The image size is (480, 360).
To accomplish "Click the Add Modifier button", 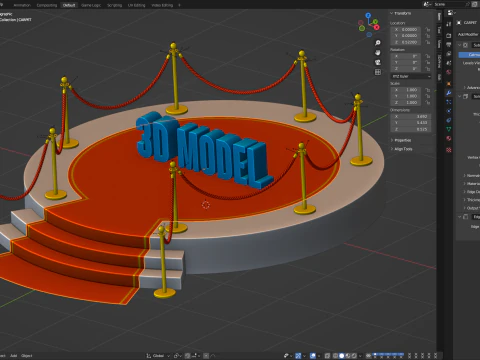I will 468,34.
